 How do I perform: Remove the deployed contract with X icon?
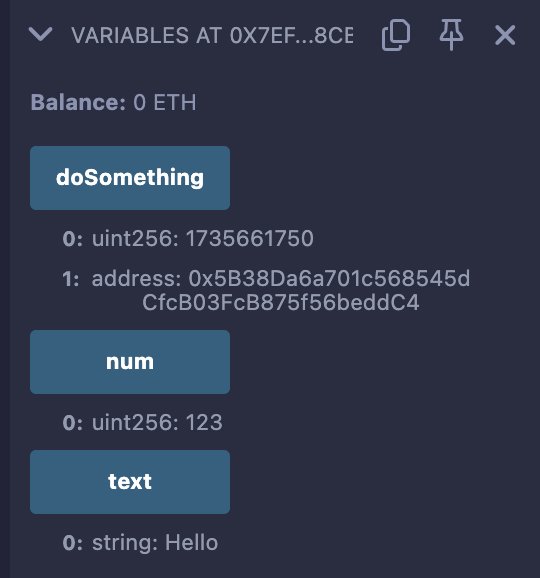[505, 35]
